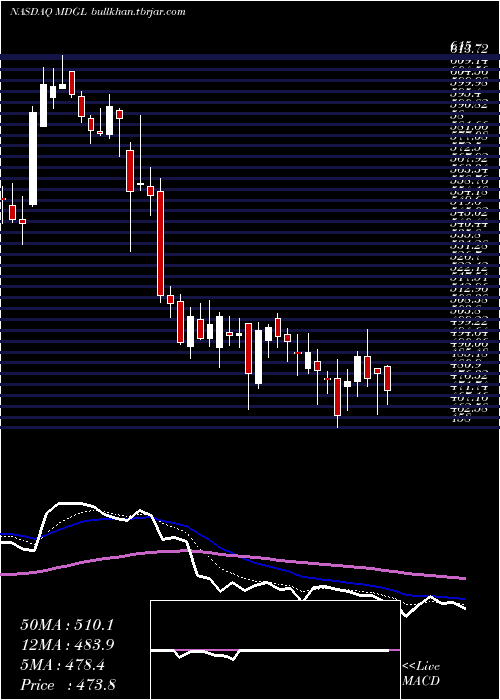Select the 'Price : 473.8' readout

[x=68, y=685]
